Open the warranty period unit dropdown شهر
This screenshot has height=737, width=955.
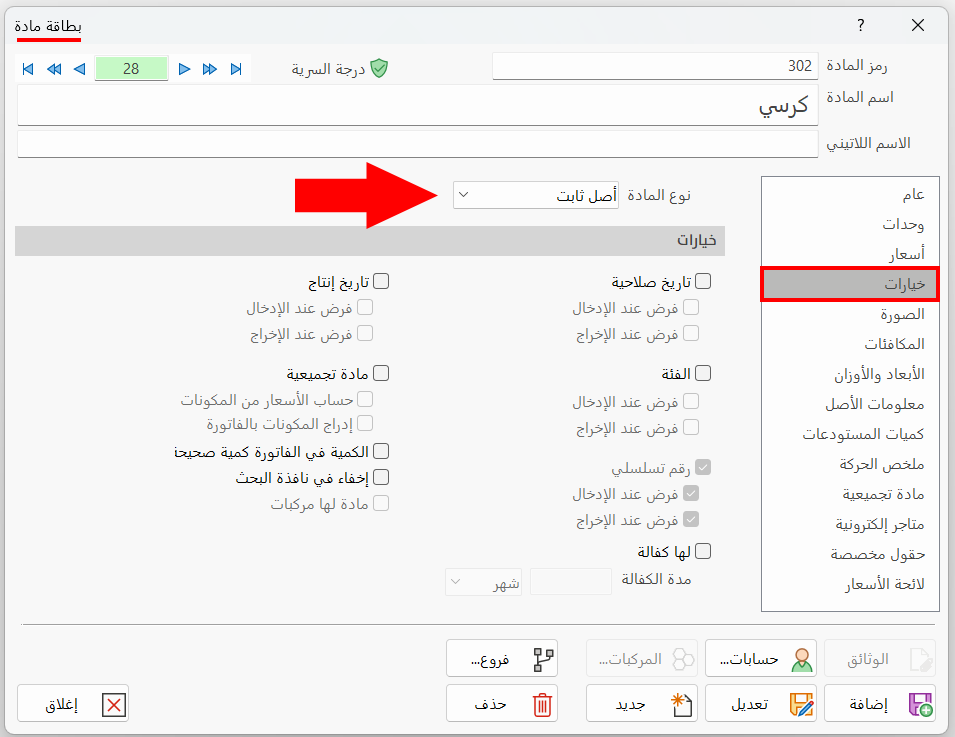(483, 582)
